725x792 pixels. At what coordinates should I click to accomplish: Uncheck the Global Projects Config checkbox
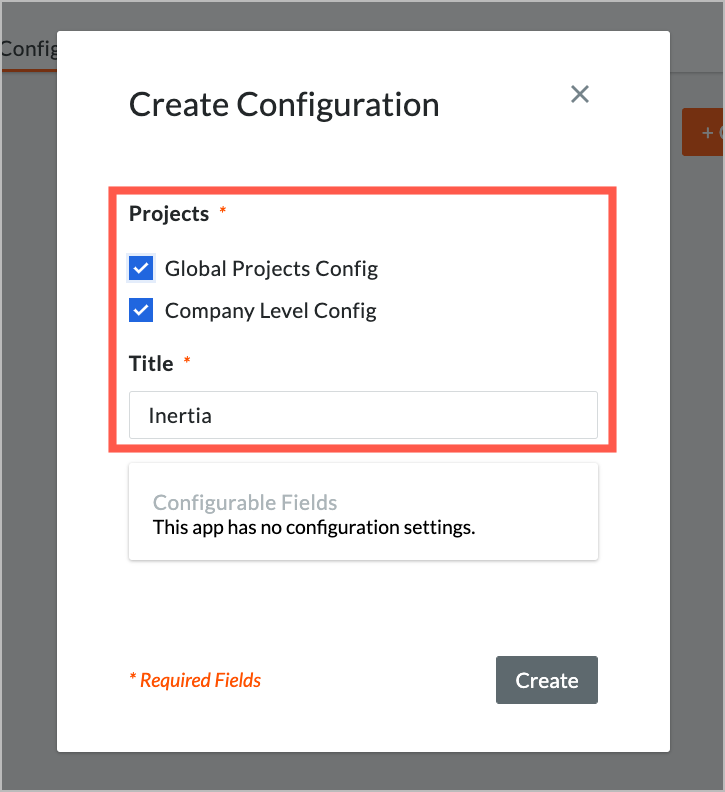[x=141, y=268]
